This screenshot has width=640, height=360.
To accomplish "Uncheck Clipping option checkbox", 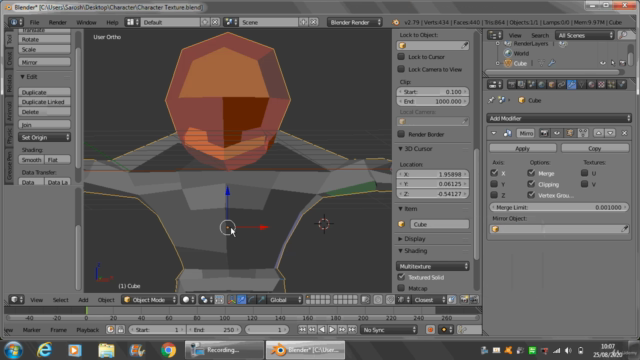I will pos(531,184).
